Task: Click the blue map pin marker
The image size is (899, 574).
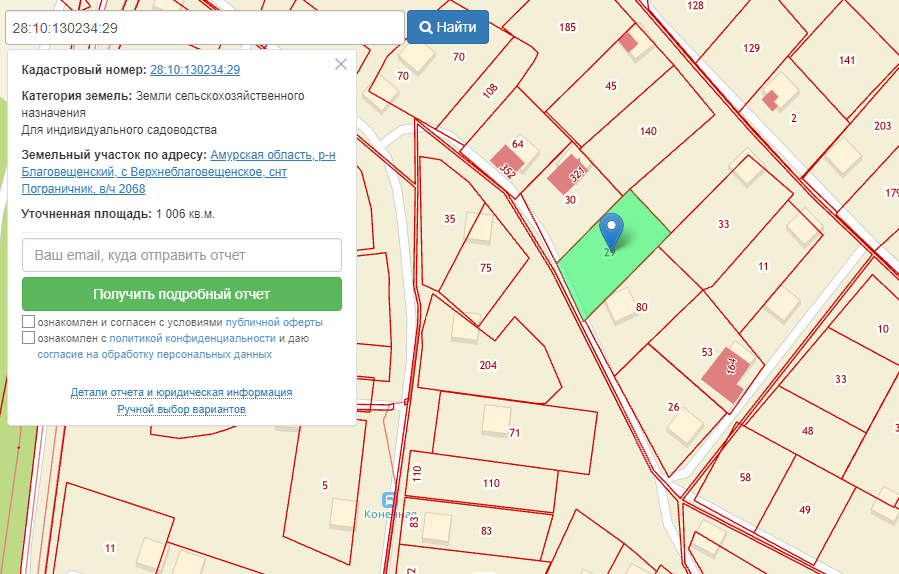Action: 610,230
